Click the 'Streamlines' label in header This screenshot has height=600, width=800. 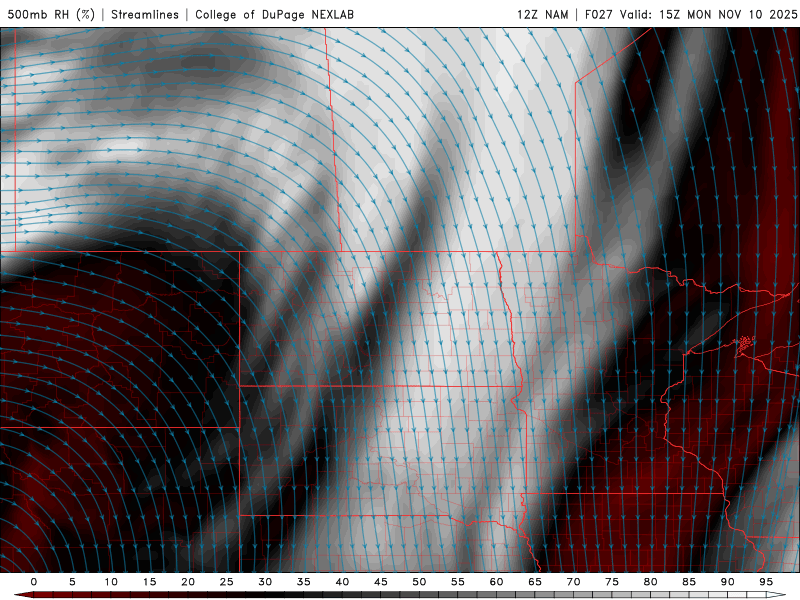tap(145, 15)
